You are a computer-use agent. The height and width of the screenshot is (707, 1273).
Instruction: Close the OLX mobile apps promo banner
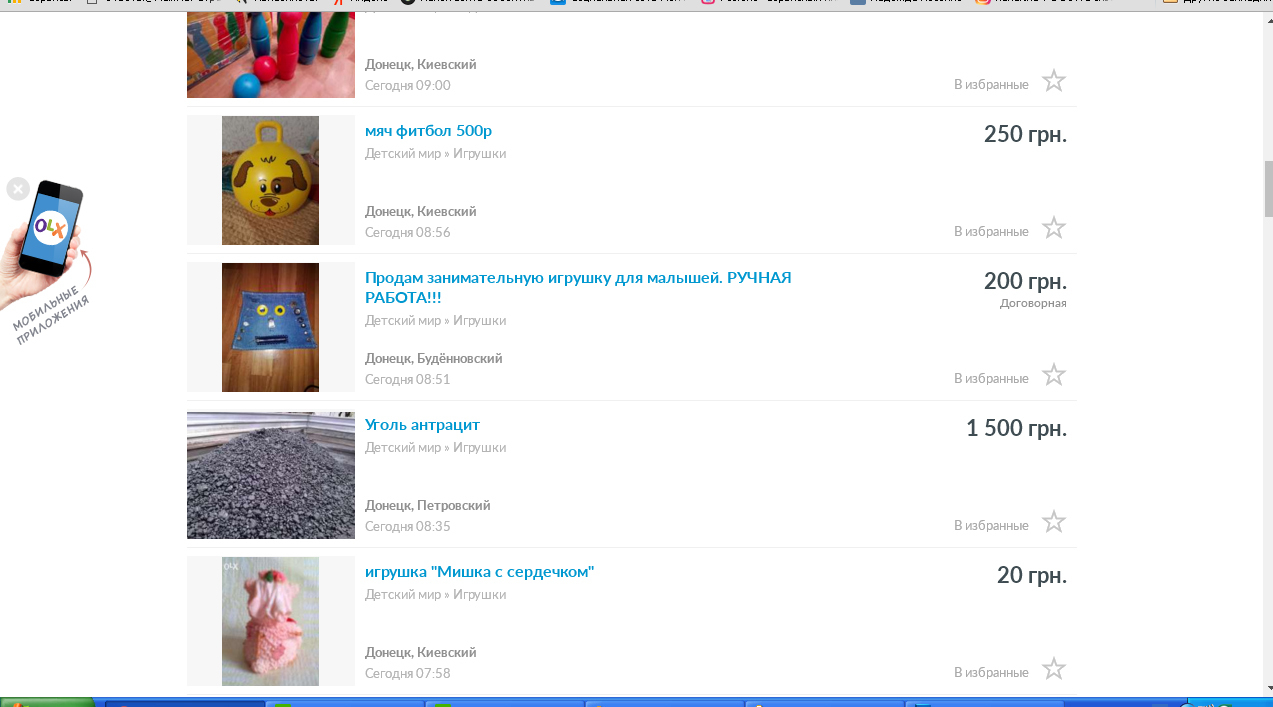(18, 188)
